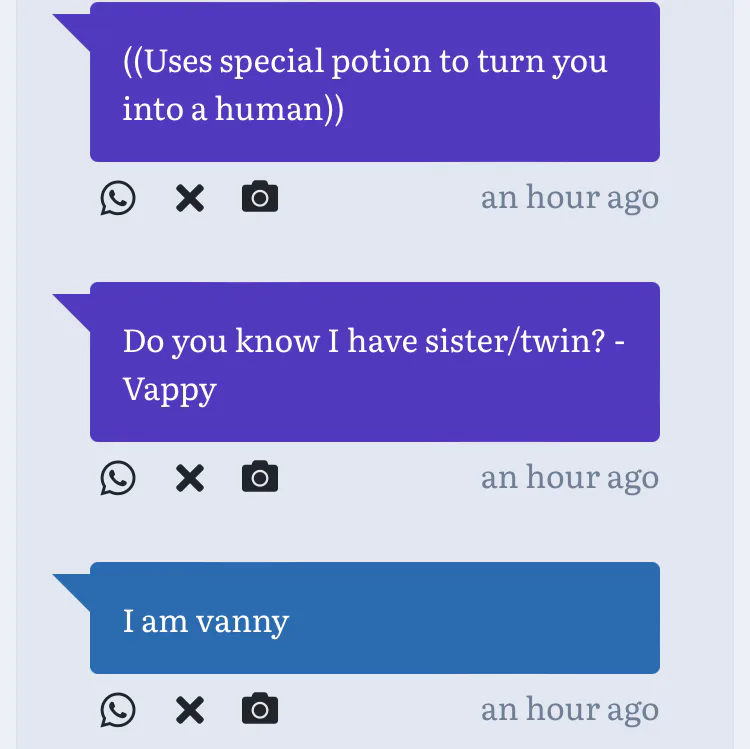The image size is (750, 749).
Task: Screenshot the potion message with camera icon
Action: [260, 198]
